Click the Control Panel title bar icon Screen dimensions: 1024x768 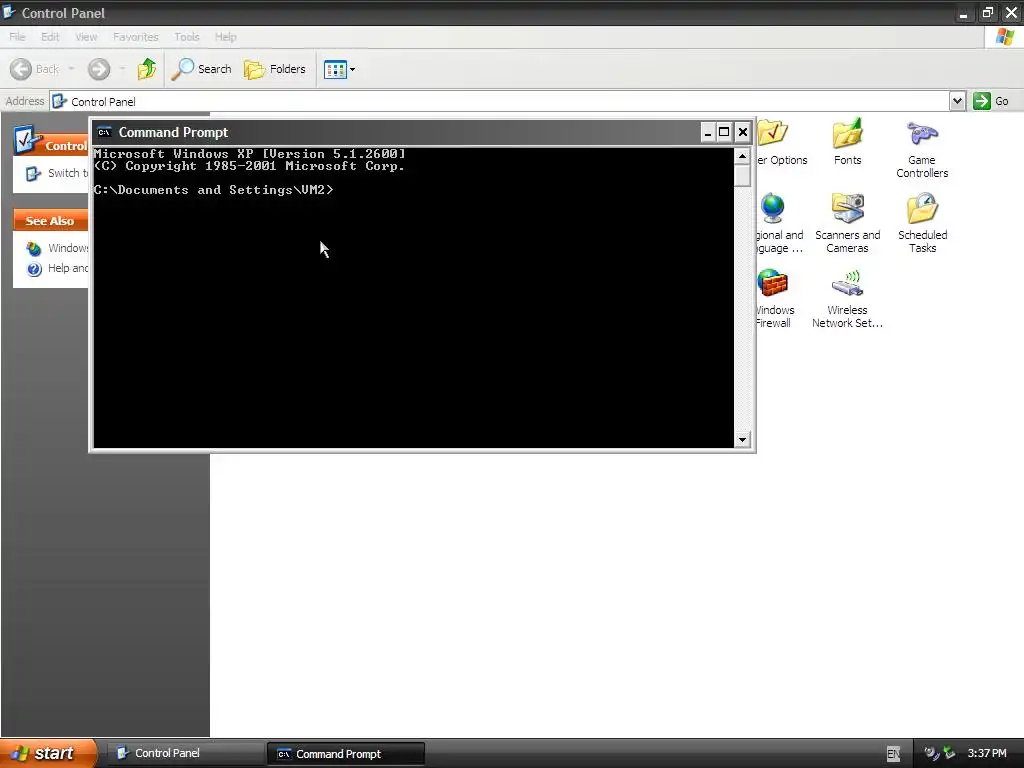point(9,12)
